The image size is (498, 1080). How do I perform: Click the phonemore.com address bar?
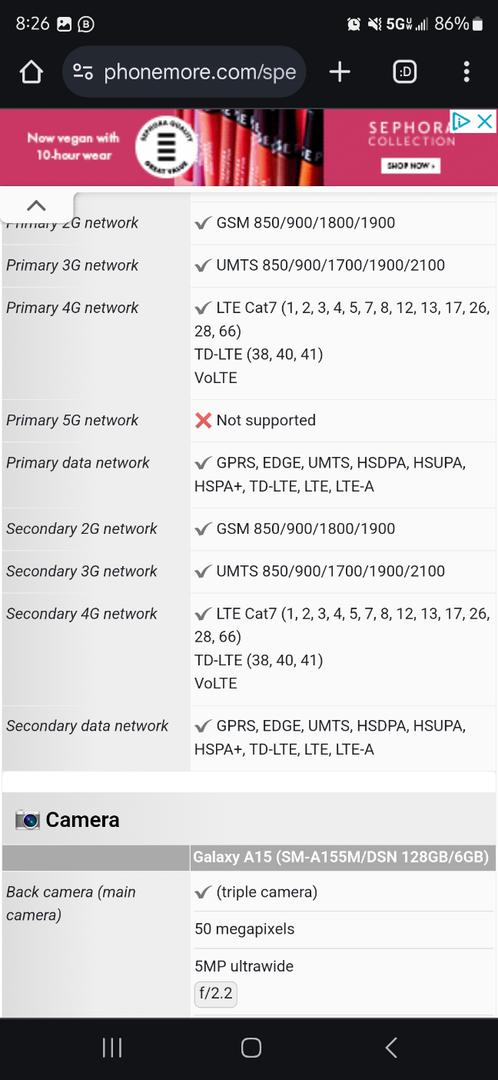(x=185, y=72)
